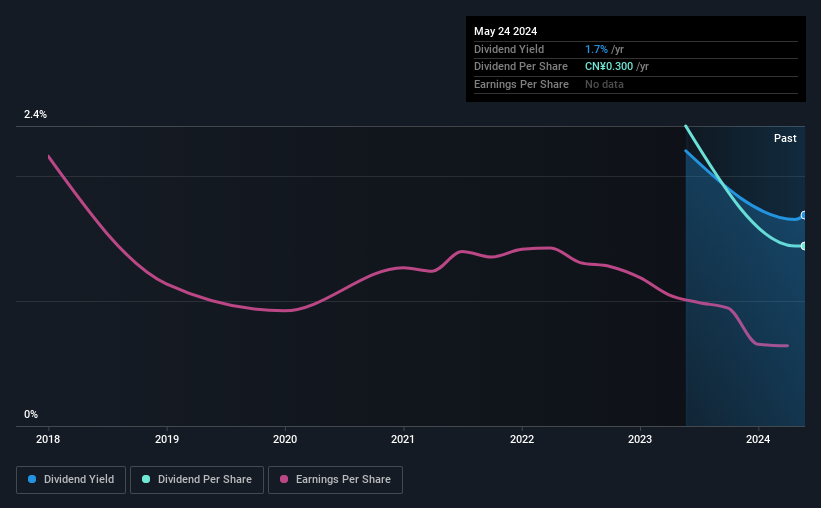This screenshot has height=508, width=821.
Task: Click the May 24 2024 tooltip date
Action: 506,31
